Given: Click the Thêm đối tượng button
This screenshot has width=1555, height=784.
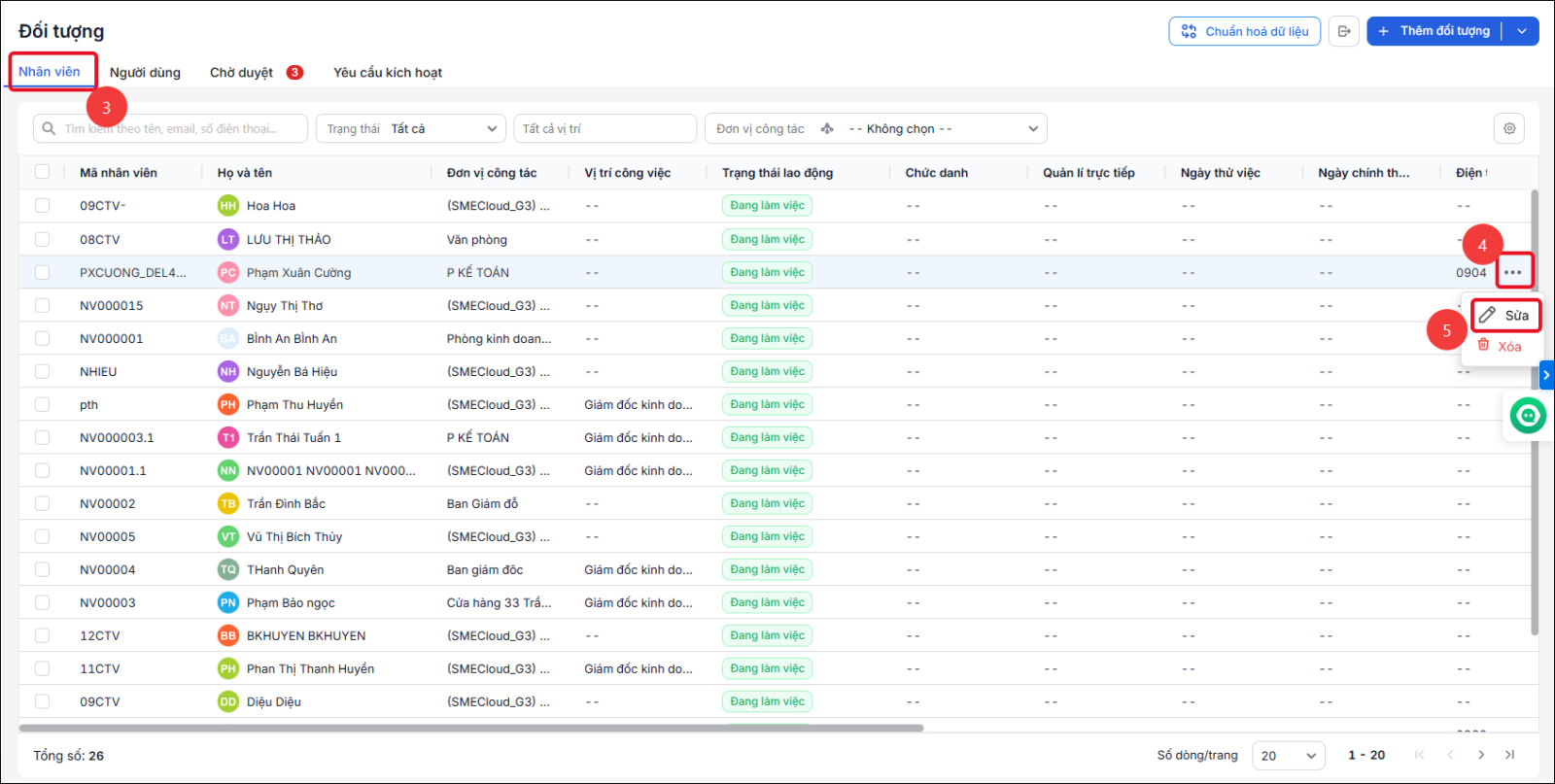Looking at the screenshot, I should pos(1435,31).
